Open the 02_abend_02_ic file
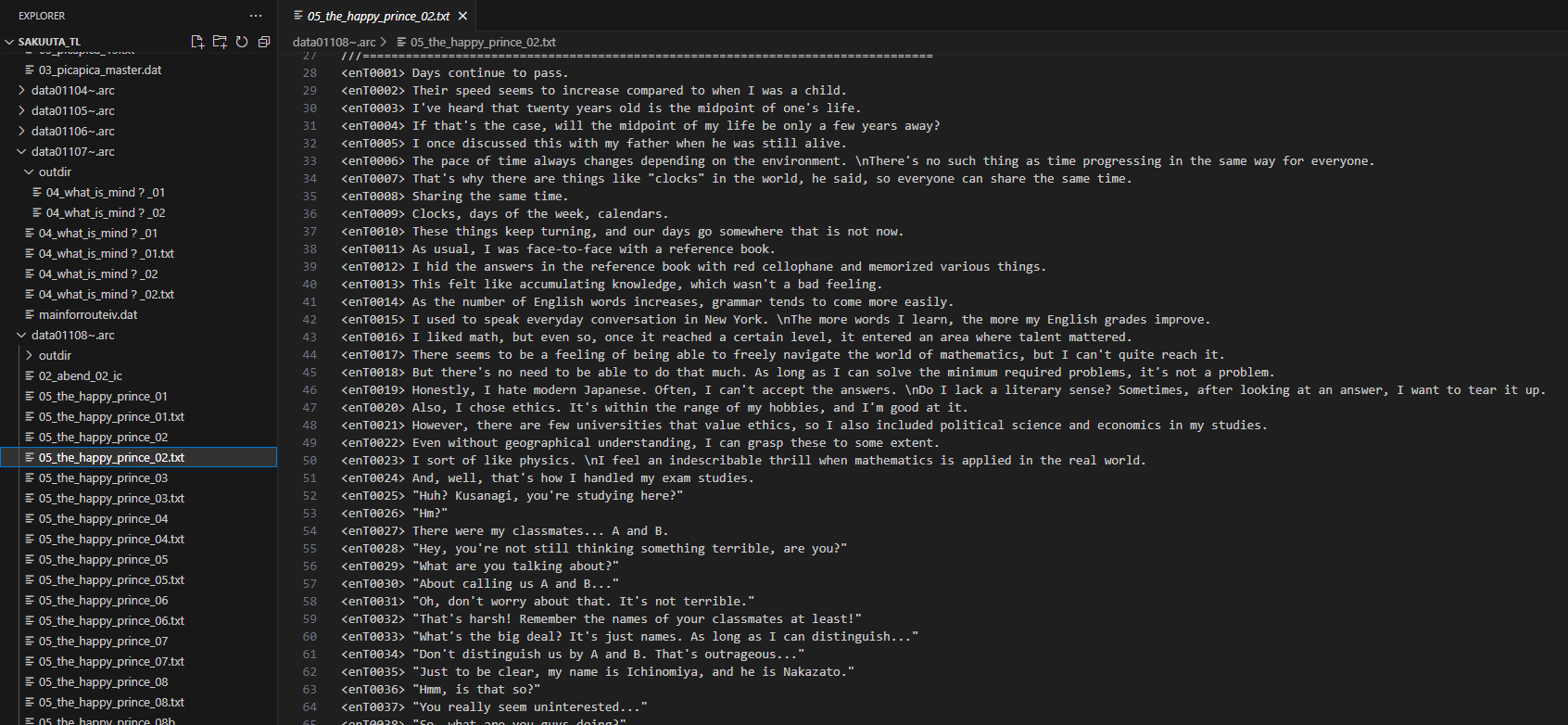Image resolution: width=1568 pixels, height=725 pixels. [x=80, y=375]
